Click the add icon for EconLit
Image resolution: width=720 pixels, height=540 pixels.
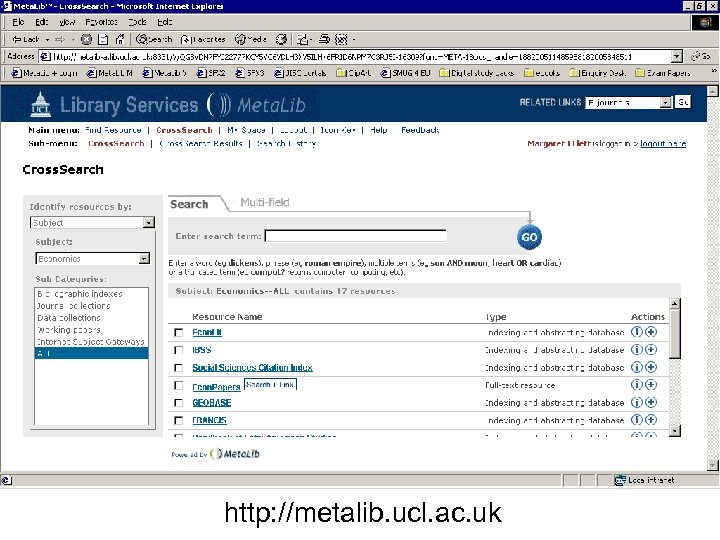pyautogui.click(x=651, y=332)
